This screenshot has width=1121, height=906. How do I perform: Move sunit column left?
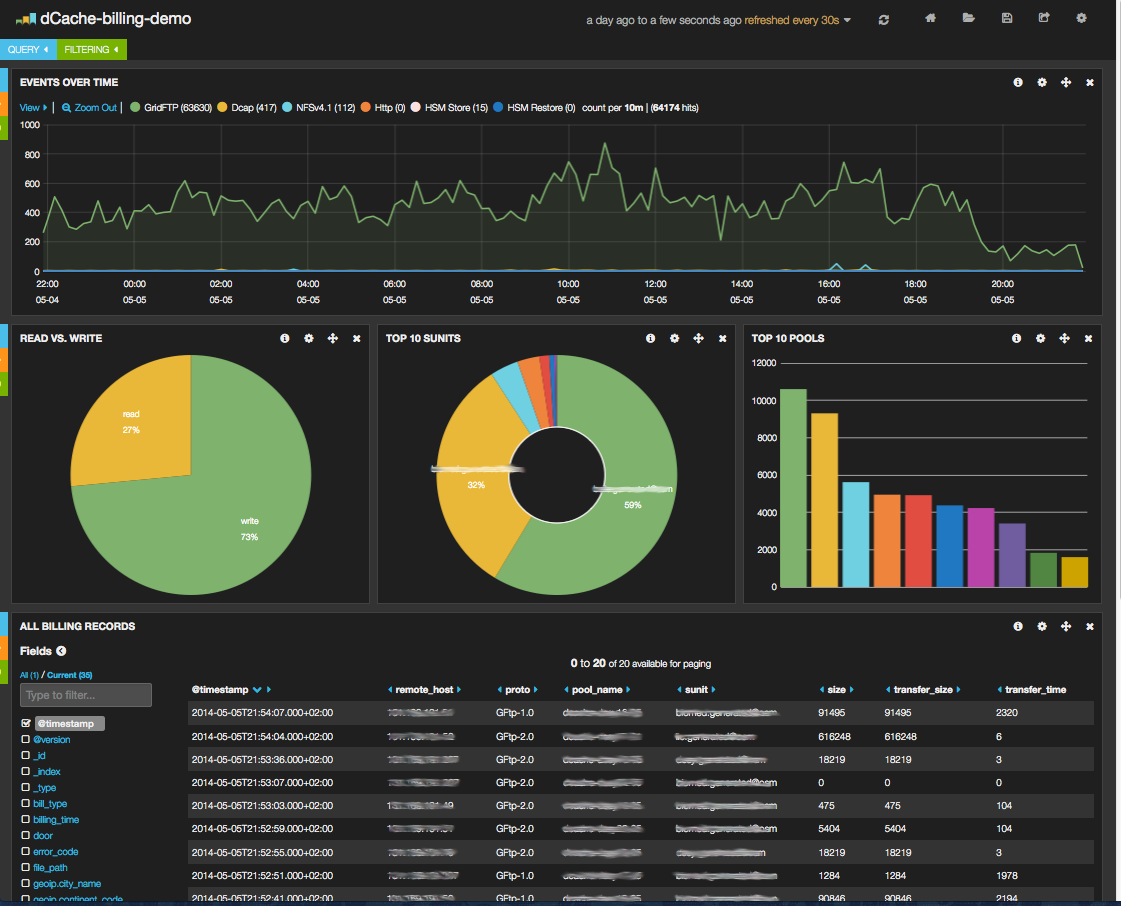tap(679, 690)
